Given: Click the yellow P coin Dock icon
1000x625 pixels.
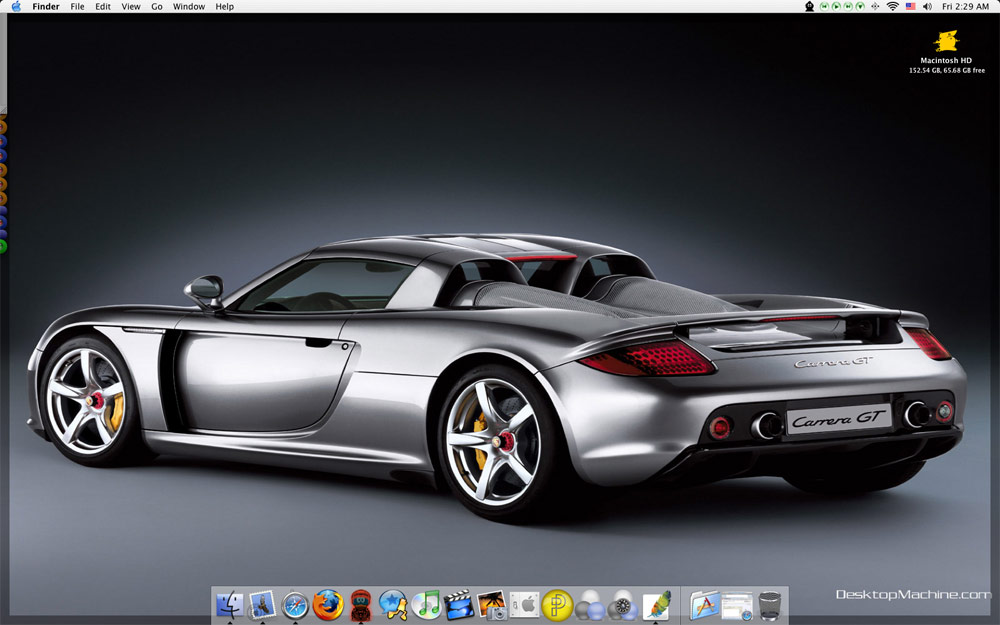Looking at the screenshot, I should pos(557,605).
